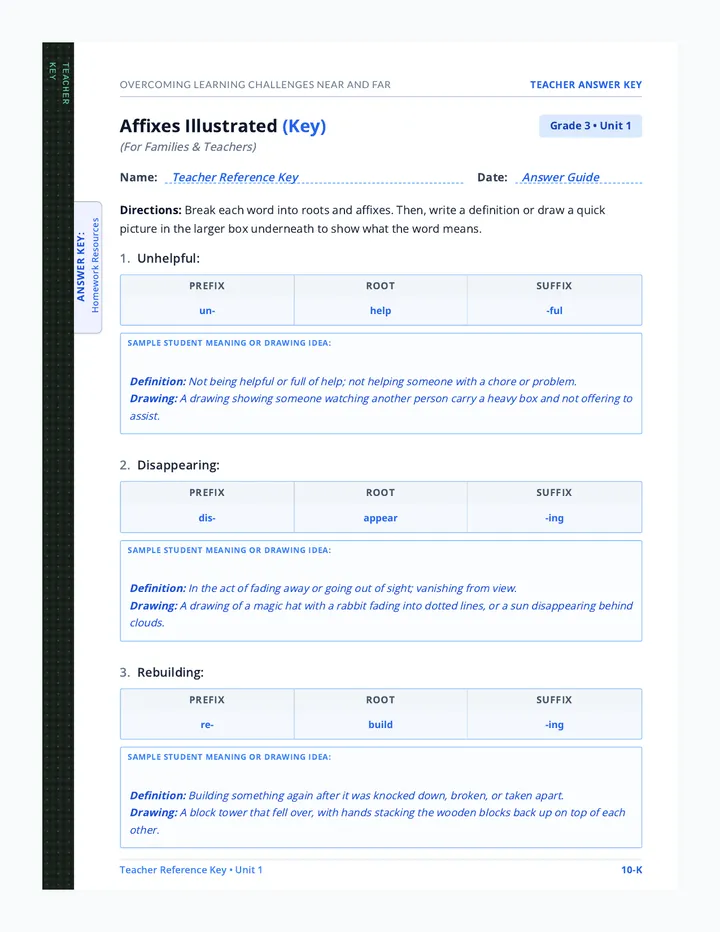Image resolution: width=720 pixels, height=932 pixels.
Task: Click the 'ROOT' column header under Disappearing
Action: [x=381, y=493]
